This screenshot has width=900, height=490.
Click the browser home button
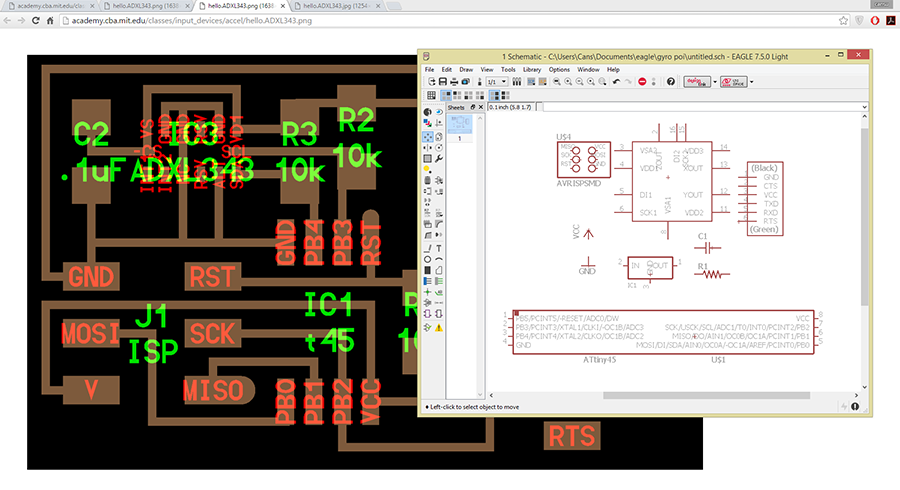pos(50,21)
